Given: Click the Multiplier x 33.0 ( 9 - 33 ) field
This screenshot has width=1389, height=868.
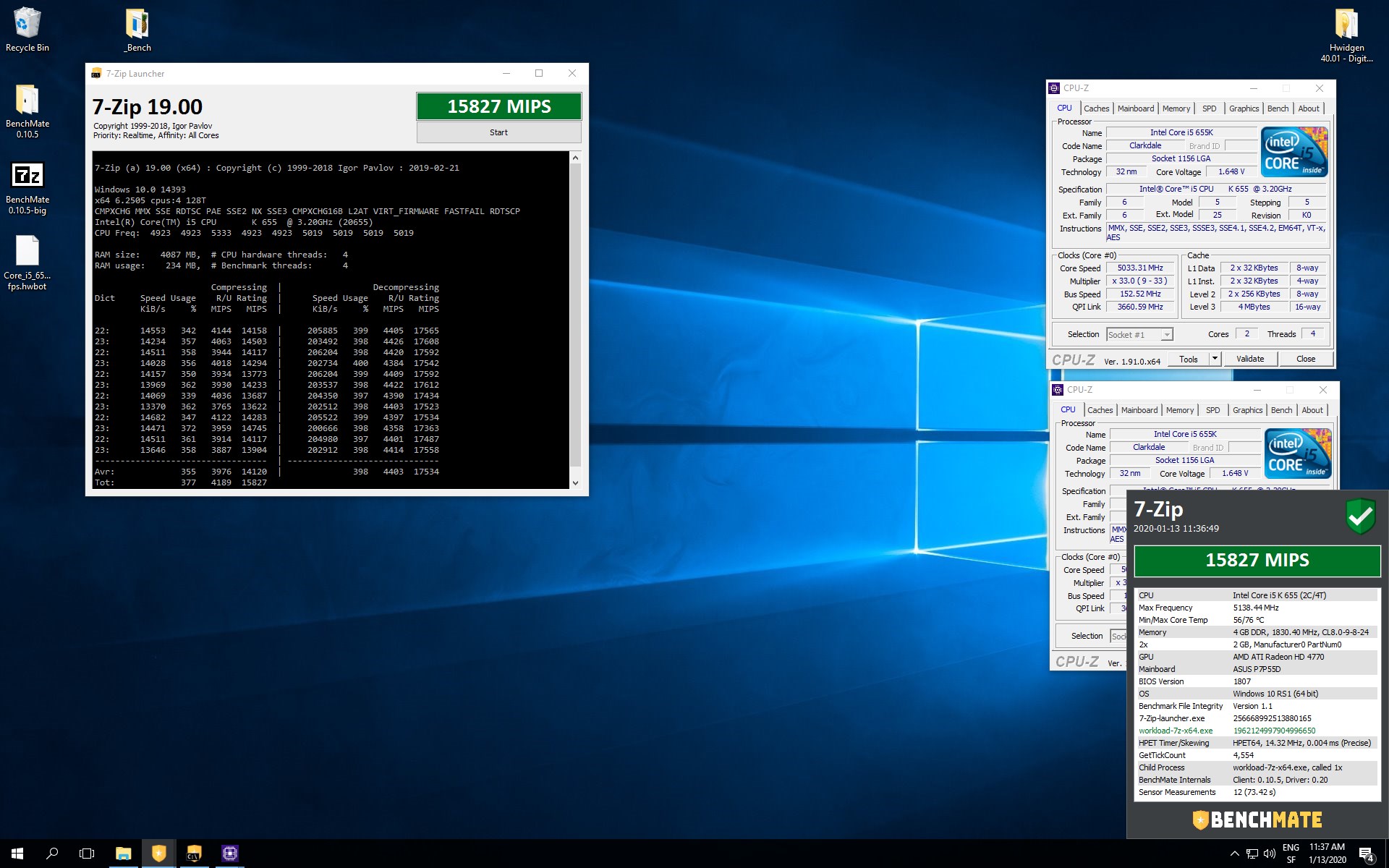Looking at the screenshot, I should pos(1140,281).
